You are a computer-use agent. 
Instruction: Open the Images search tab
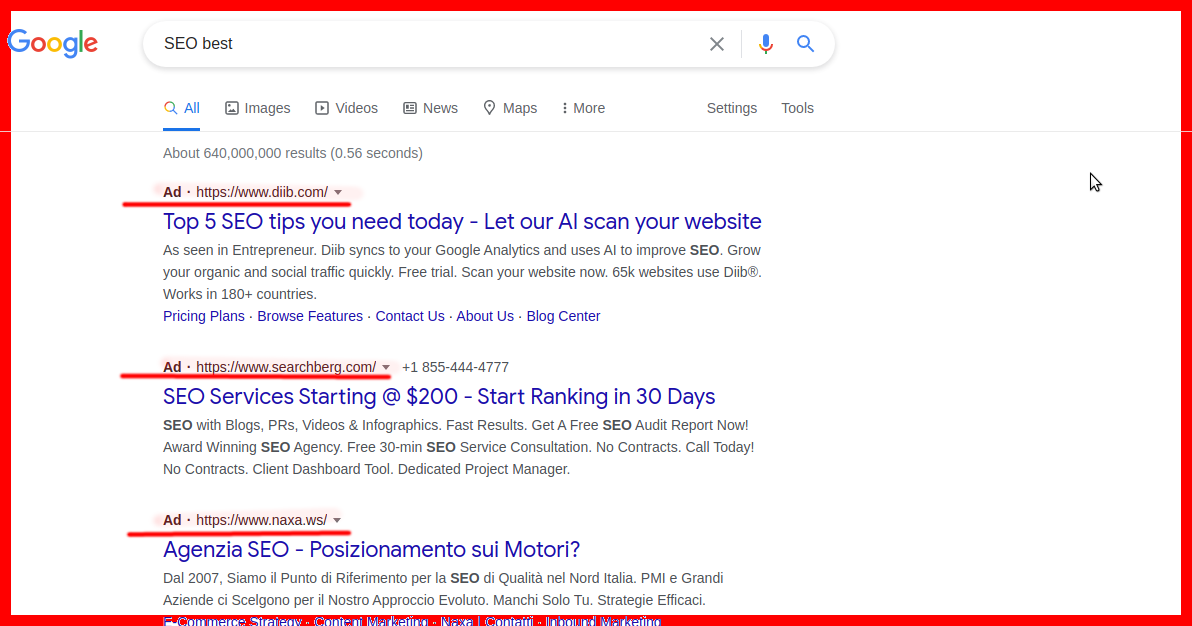point(257,108)
